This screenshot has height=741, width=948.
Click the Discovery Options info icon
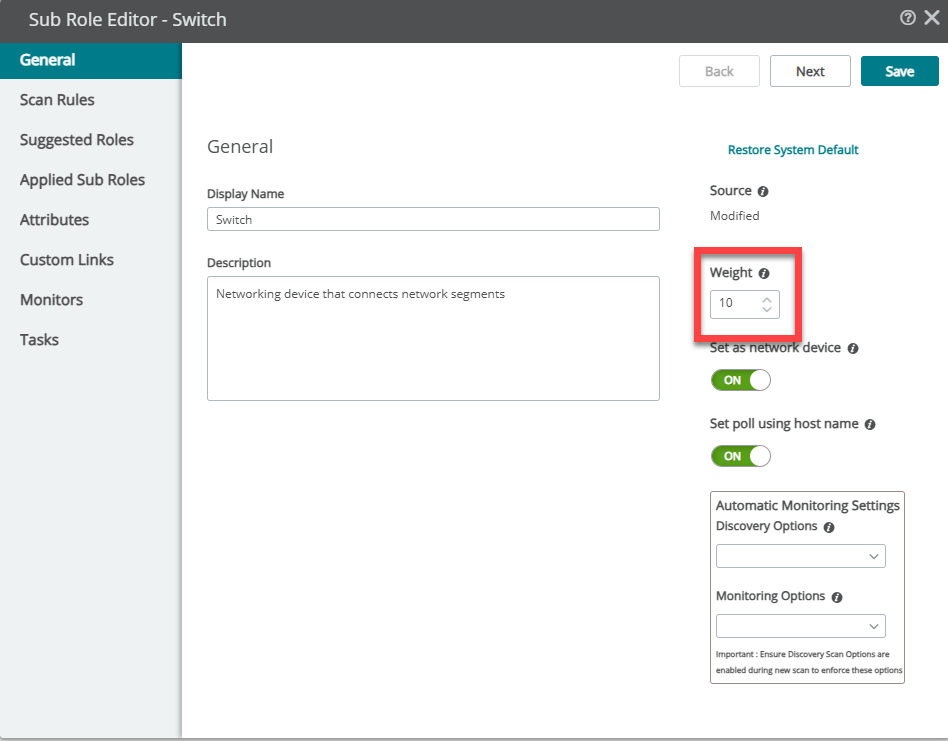tap(829, 528)
